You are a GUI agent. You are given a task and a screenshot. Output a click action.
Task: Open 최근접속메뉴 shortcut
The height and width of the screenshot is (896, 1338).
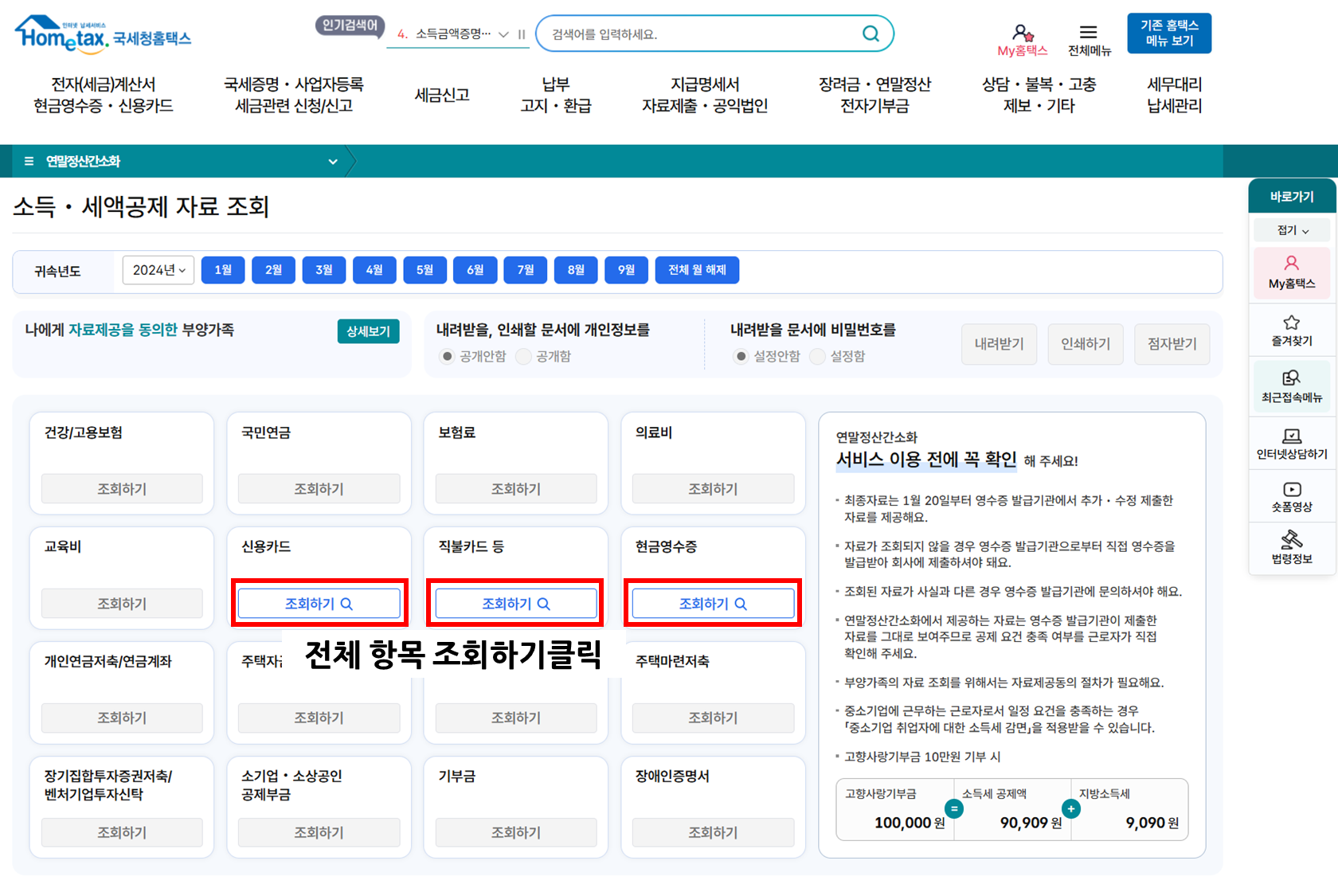1292,386
